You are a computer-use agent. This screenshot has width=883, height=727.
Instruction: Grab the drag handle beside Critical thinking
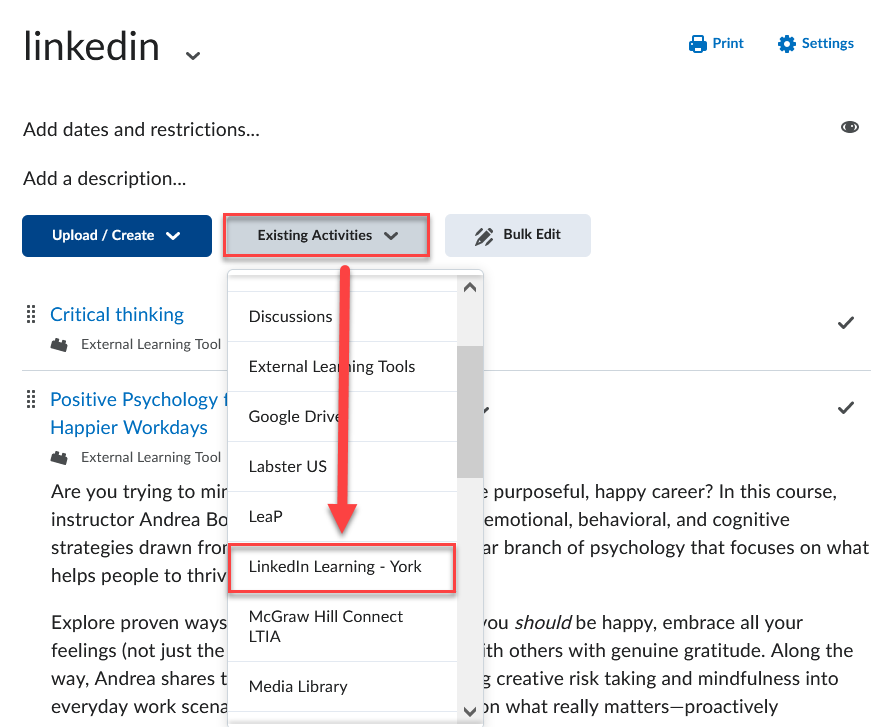coord(30,313)
